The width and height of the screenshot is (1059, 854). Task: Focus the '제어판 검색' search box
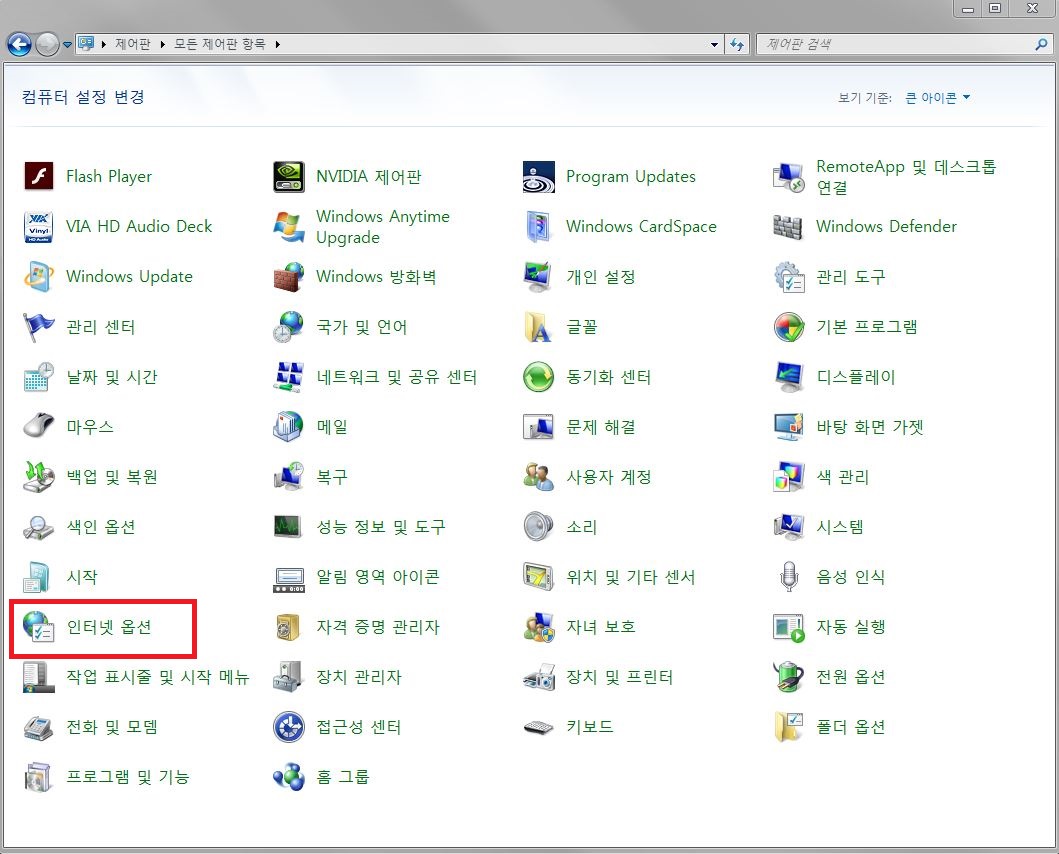[905, 45]
